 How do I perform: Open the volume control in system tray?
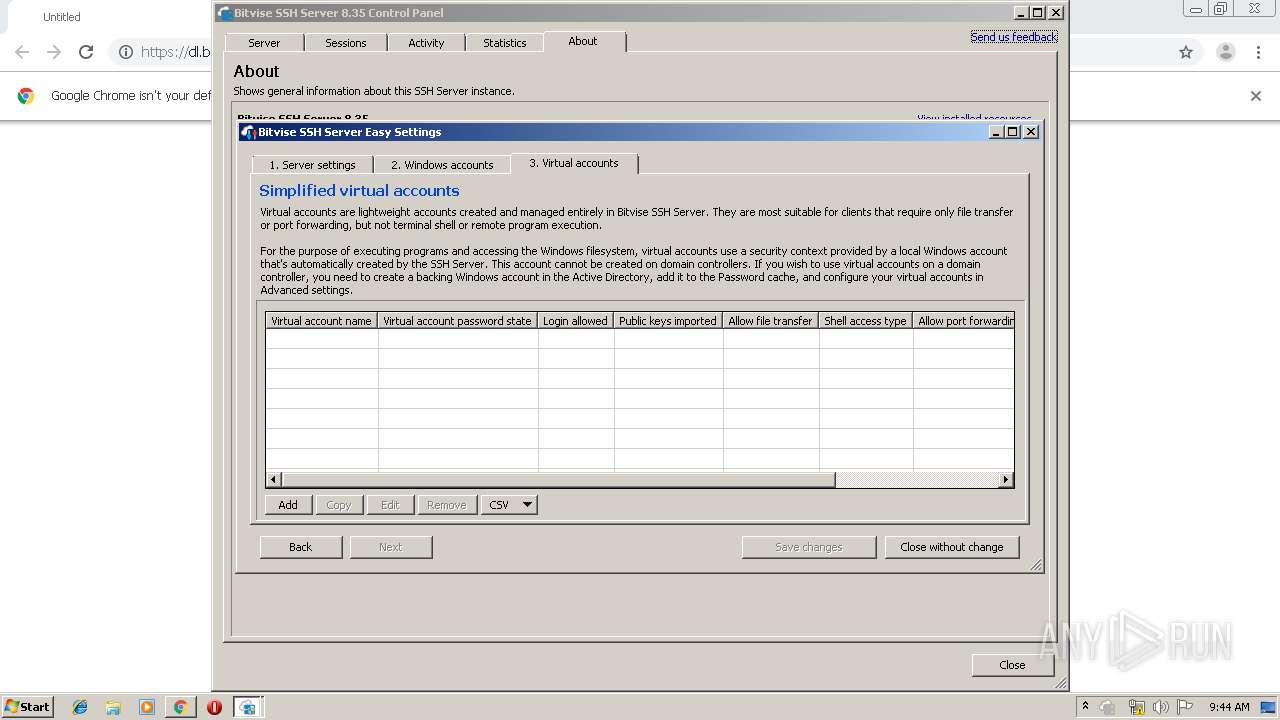(1161, 707)
